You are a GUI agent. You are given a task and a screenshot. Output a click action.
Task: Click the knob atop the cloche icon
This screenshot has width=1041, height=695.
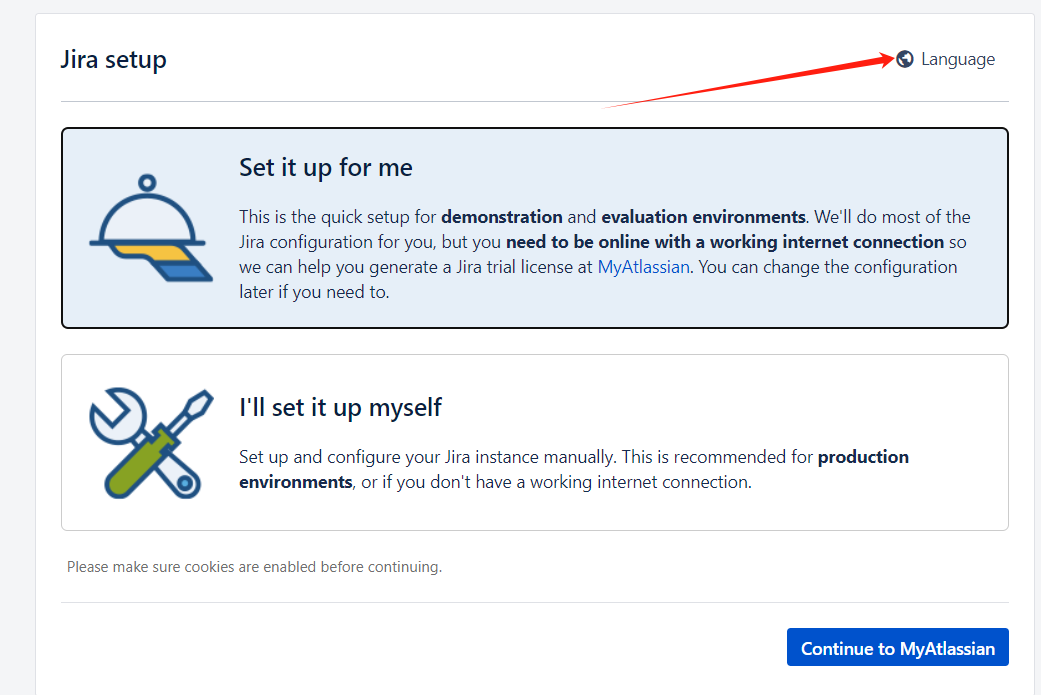pyautogui.click(x=147, y=183)
